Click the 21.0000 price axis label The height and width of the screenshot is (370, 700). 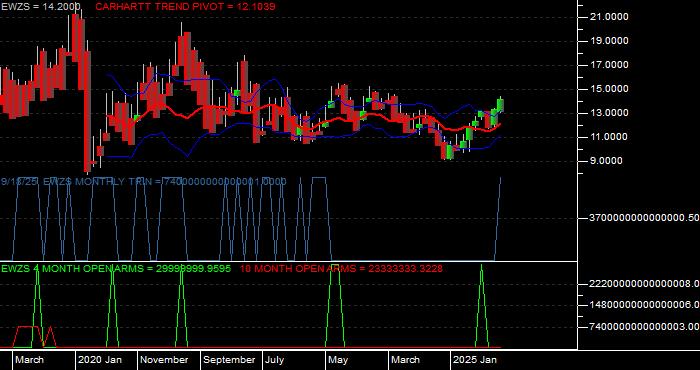tap(609, 17)
